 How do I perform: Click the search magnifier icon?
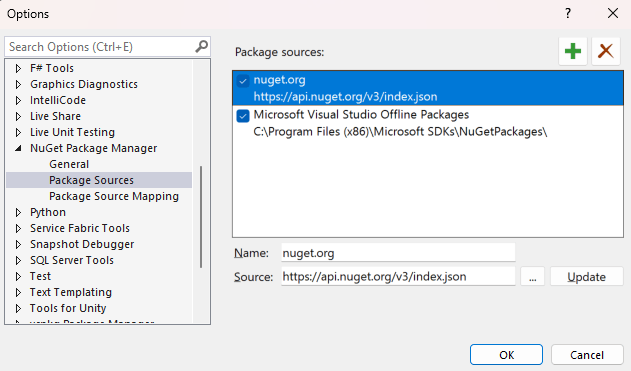[x=201, y=47]
